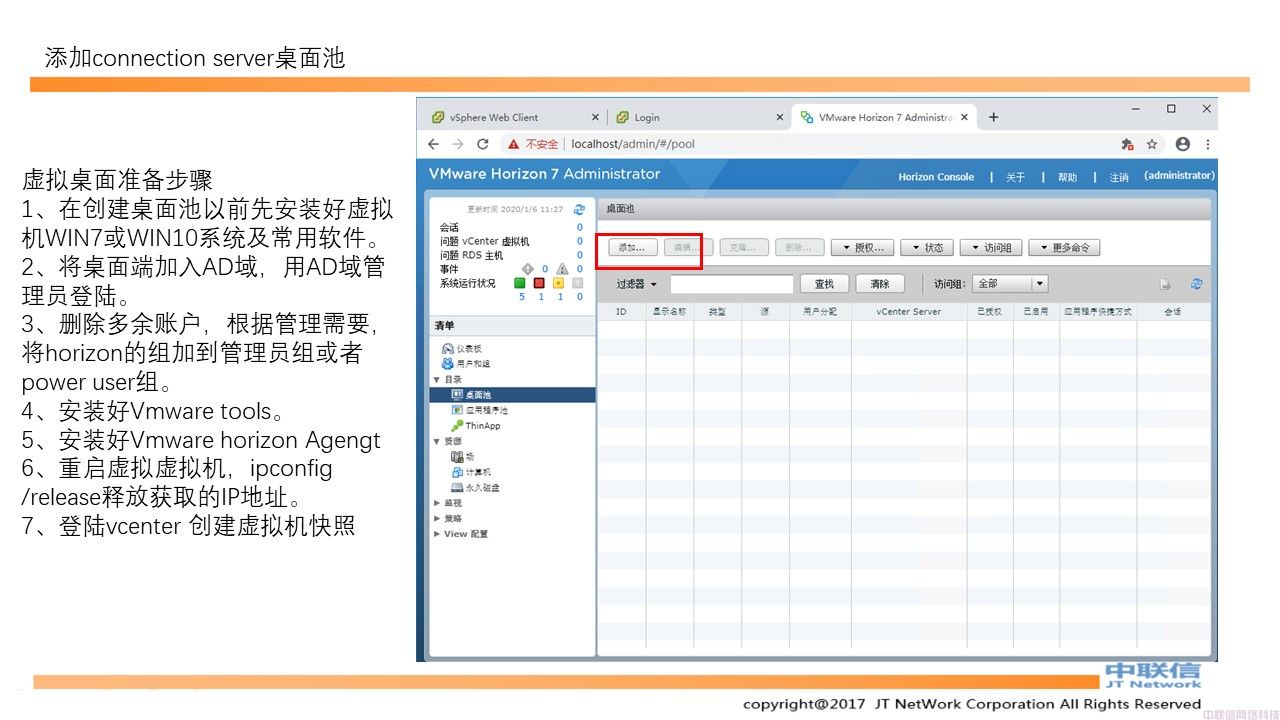Click the events warning triangle icon
This screenshot has width=1280, height=720.
click(x=562, y=269)
